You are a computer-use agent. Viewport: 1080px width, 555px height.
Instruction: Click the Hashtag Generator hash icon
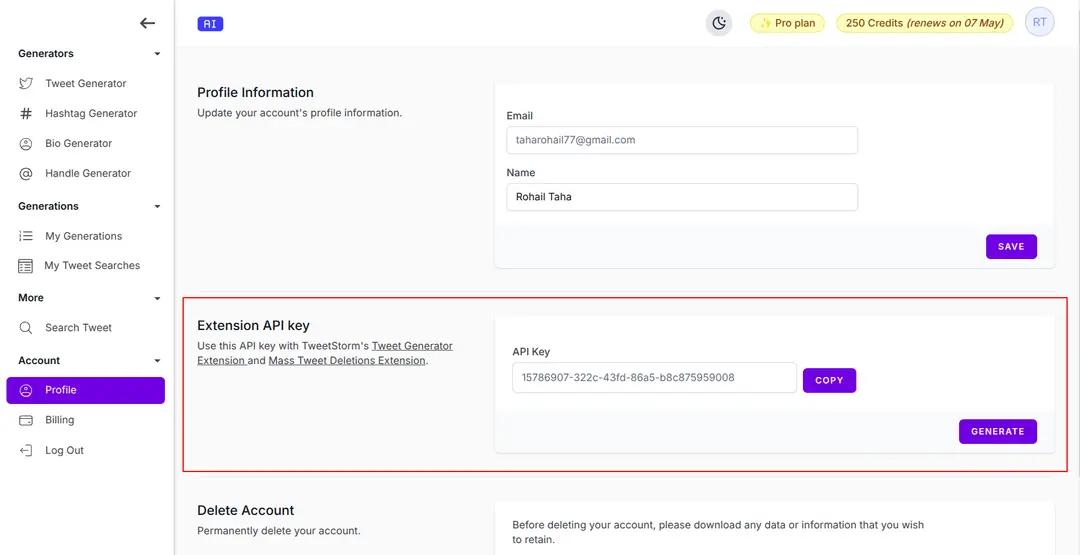(x=25, y=114)
